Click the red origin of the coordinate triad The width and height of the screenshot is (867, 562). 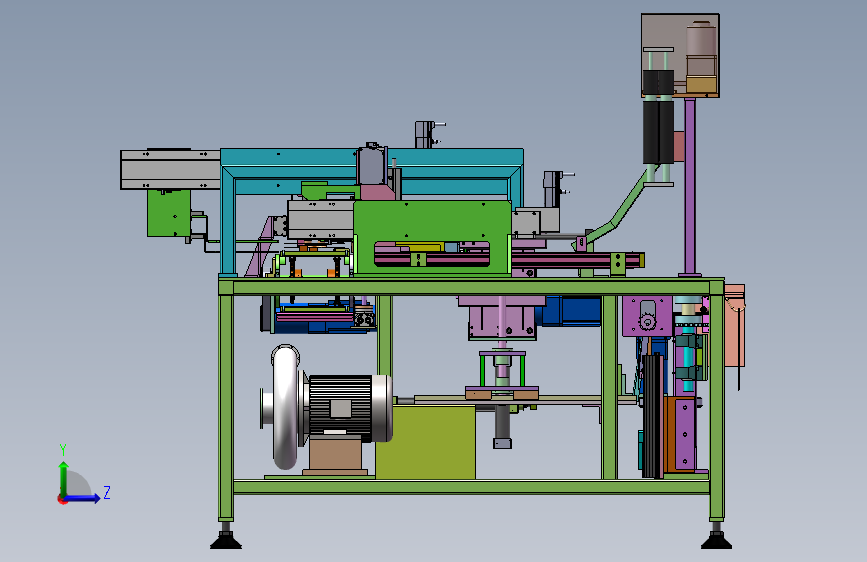point(62,499)
